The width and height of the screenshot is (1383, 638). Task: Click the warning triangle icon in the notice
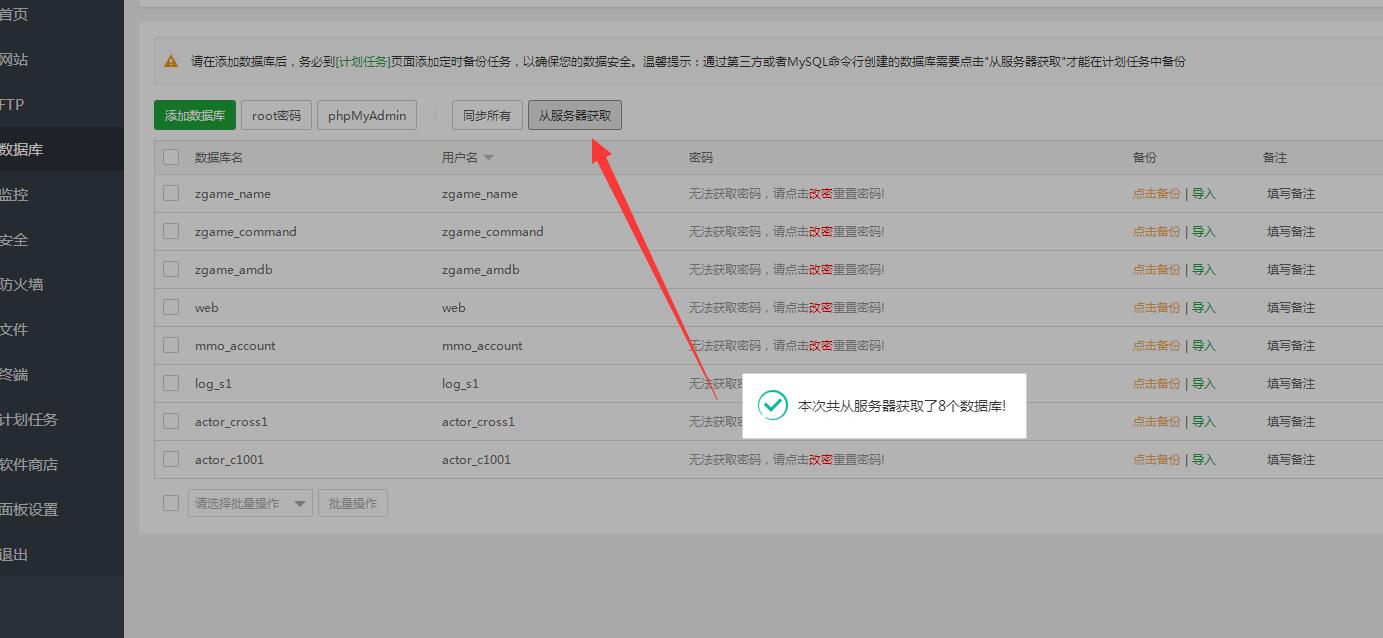click(171, 62)
